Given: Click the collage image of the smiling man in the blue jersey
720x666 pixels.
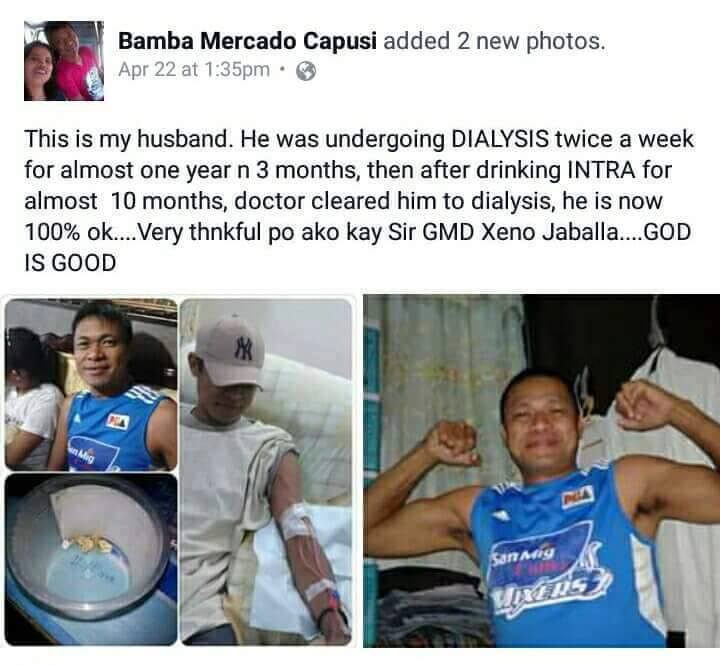Looking at the screenshot, I should click(91, 384).
